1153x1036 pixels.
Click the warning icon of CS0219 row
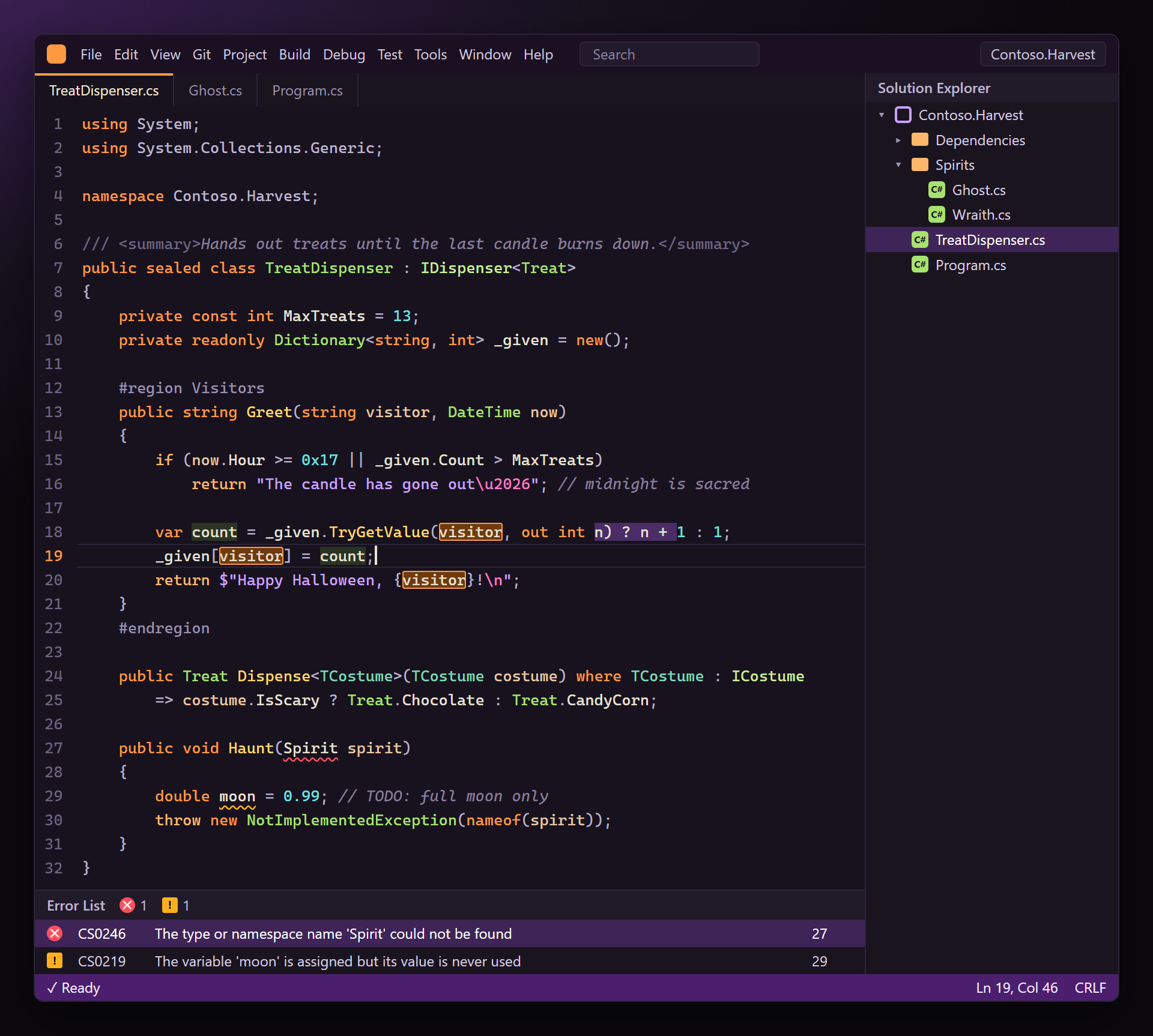[55, 961]
